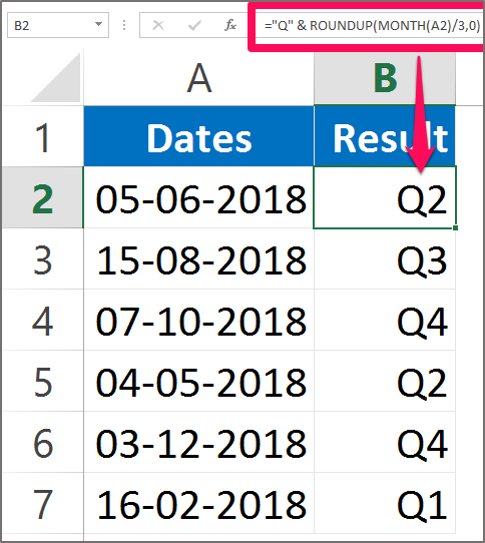Click the Name Box showing B2
Screen dimensions: 485x543
coord(58,25)
